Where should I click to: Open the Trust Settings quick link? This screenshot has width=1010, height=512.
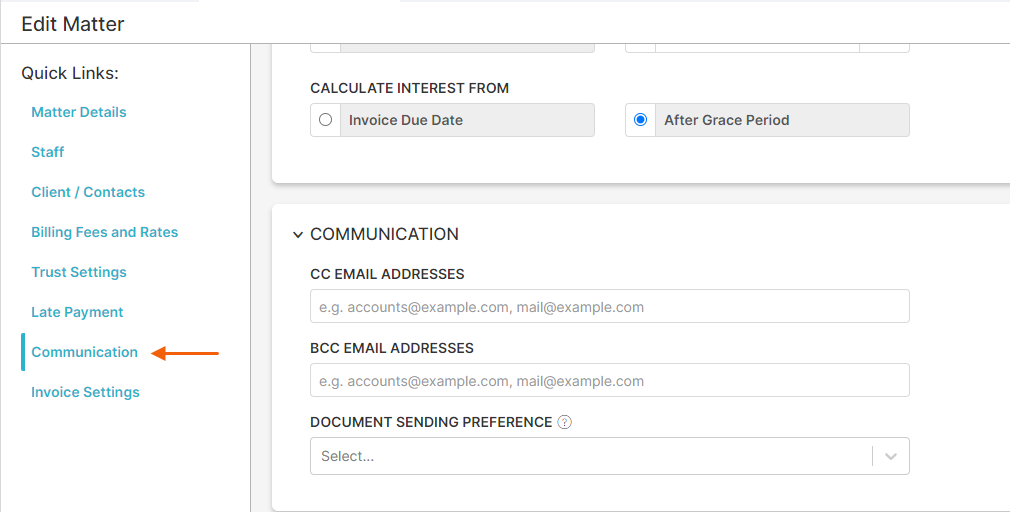(79, 272)
